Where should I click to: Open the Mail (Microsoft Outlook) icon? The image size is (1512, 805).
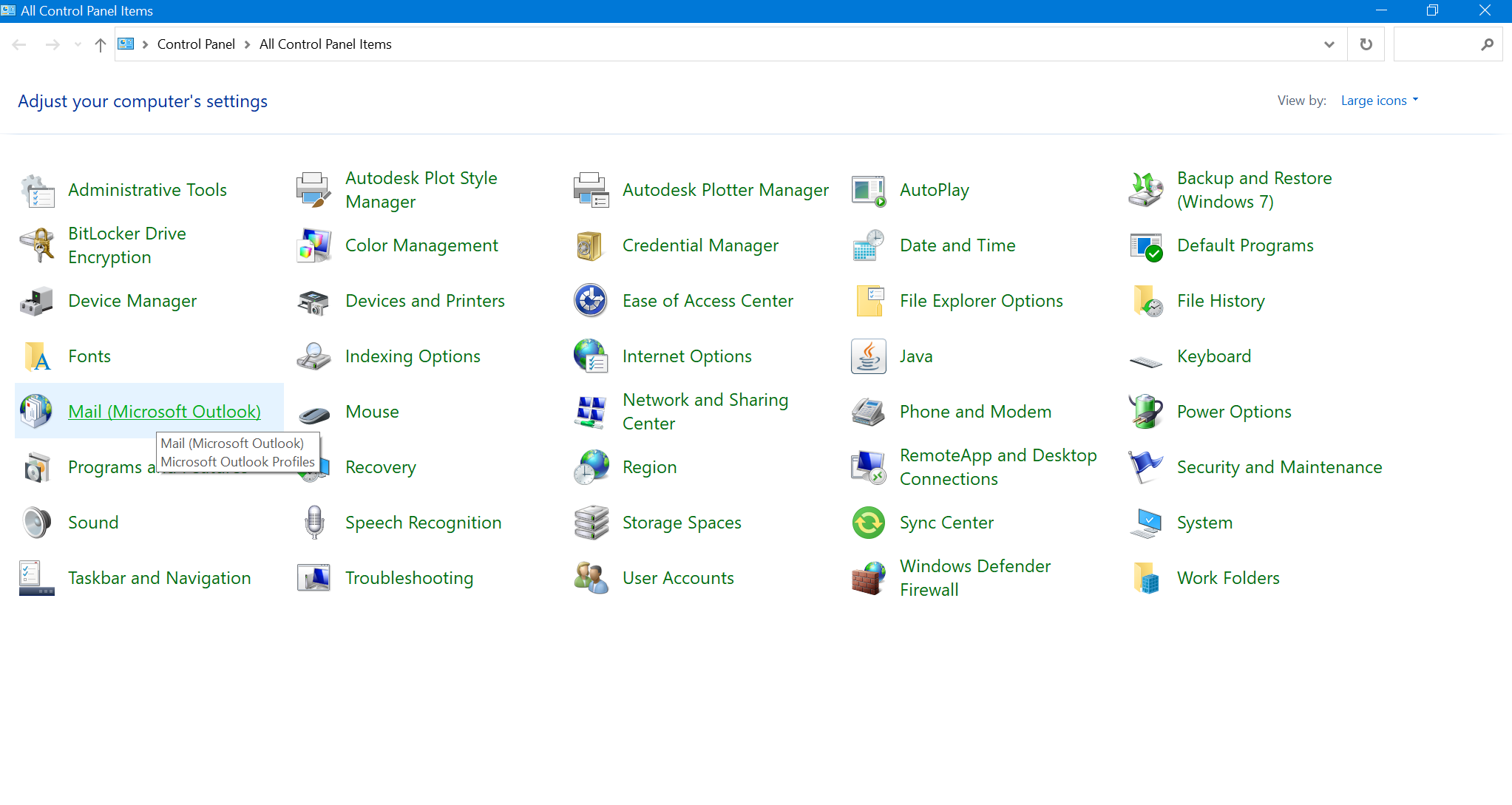point(37,412)
